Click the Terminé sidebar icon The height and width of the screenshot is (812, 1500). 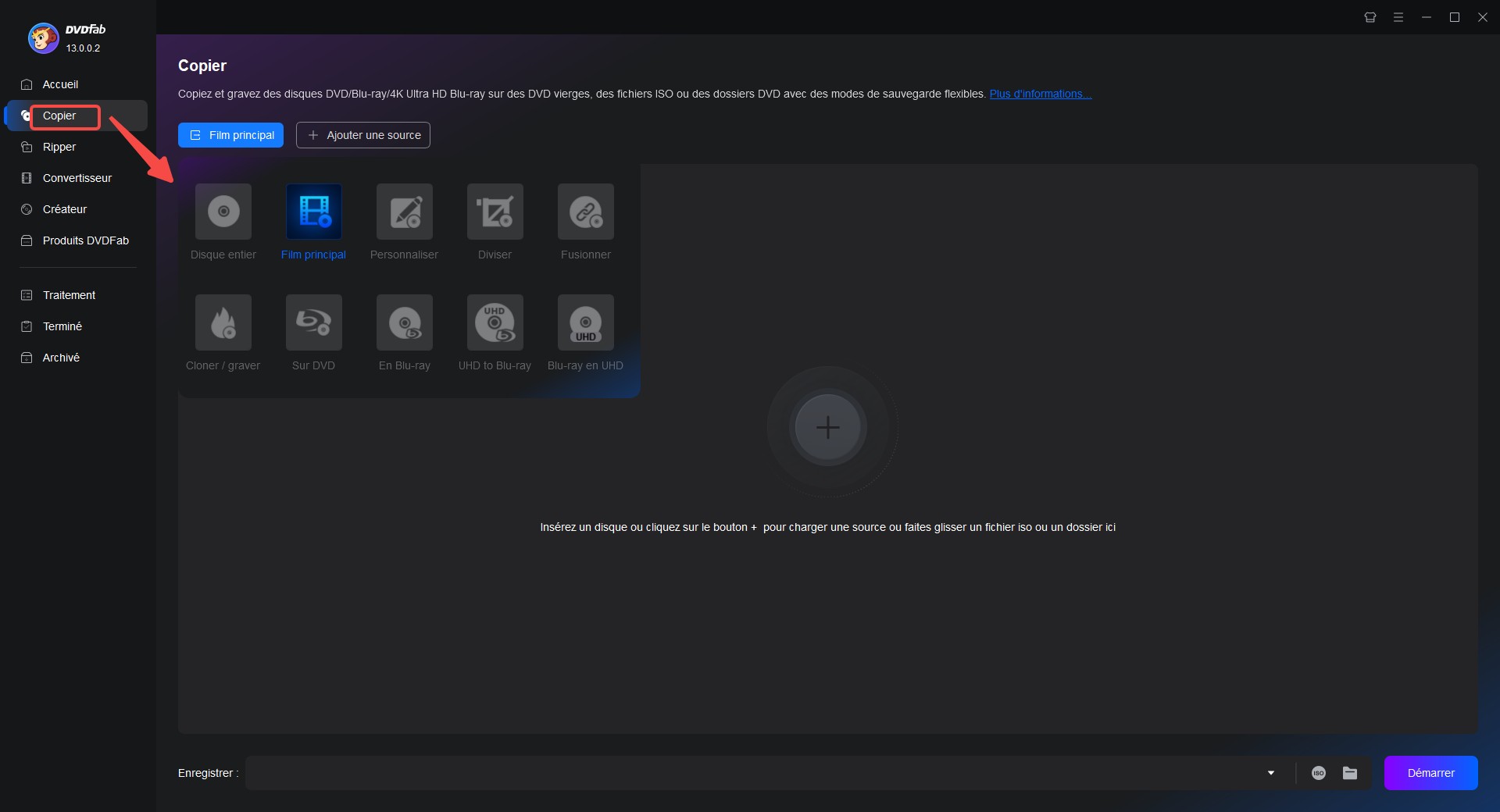coord(27,326)
